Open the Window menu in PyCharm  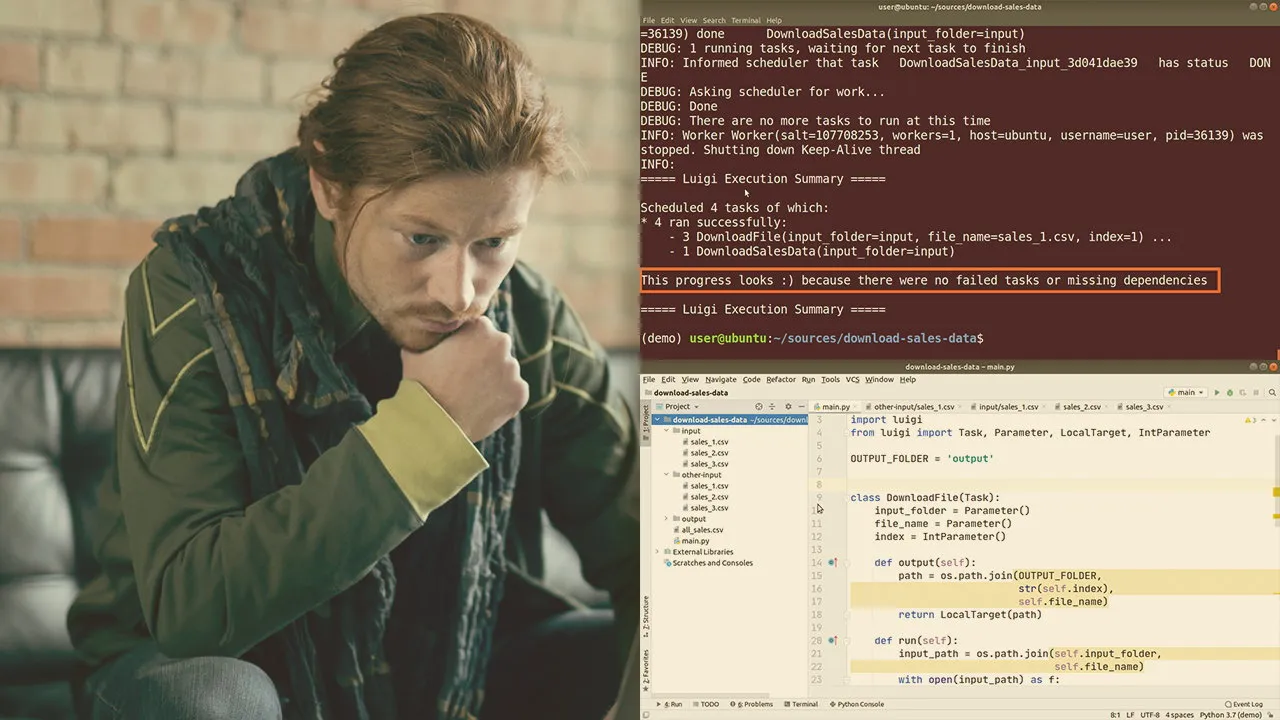click(x=879, y=380)
